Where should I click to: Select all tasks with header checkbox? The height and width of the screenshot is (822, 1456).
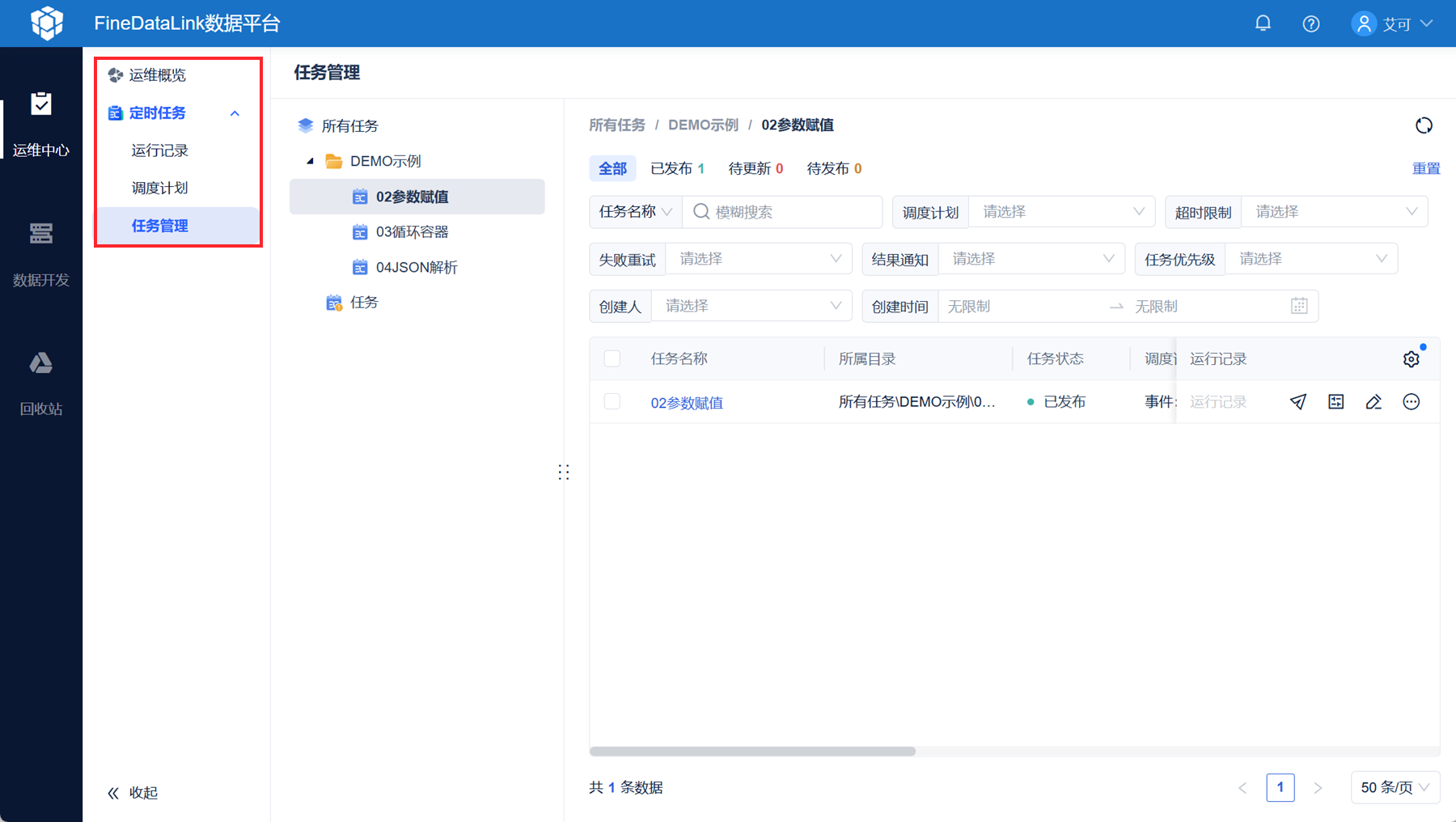(612, 358)
